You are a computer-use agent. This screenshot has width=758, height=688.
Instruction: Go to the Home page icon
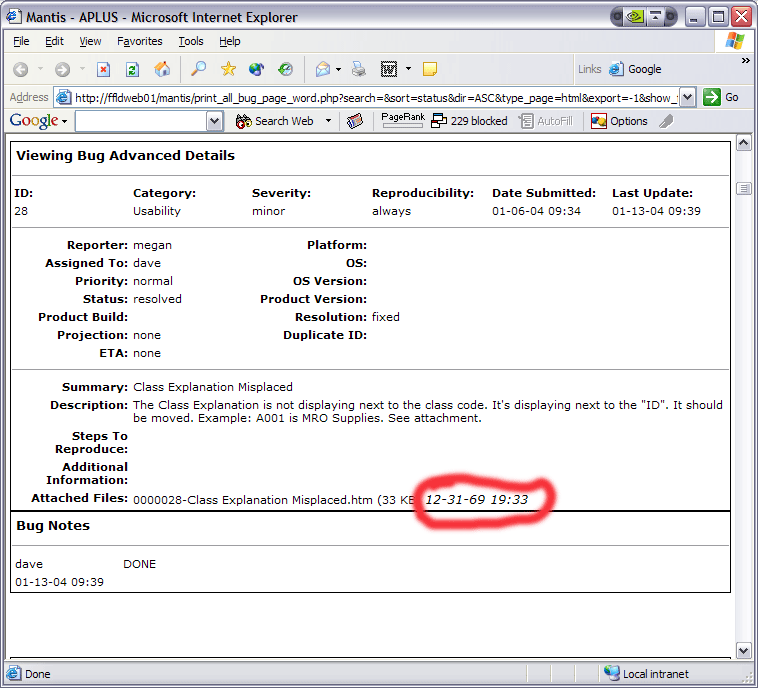pyautogui.click(x=161, y=69)
